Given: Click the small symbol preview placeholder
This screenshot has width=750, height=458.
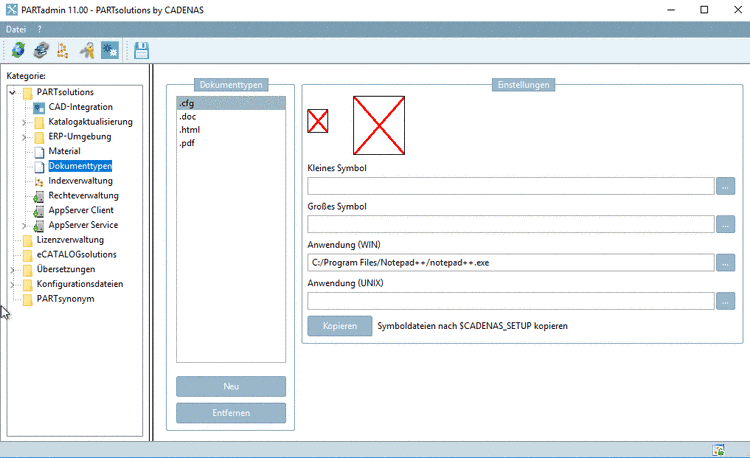Looking at the screenshot, I should (x=318, y=121).
